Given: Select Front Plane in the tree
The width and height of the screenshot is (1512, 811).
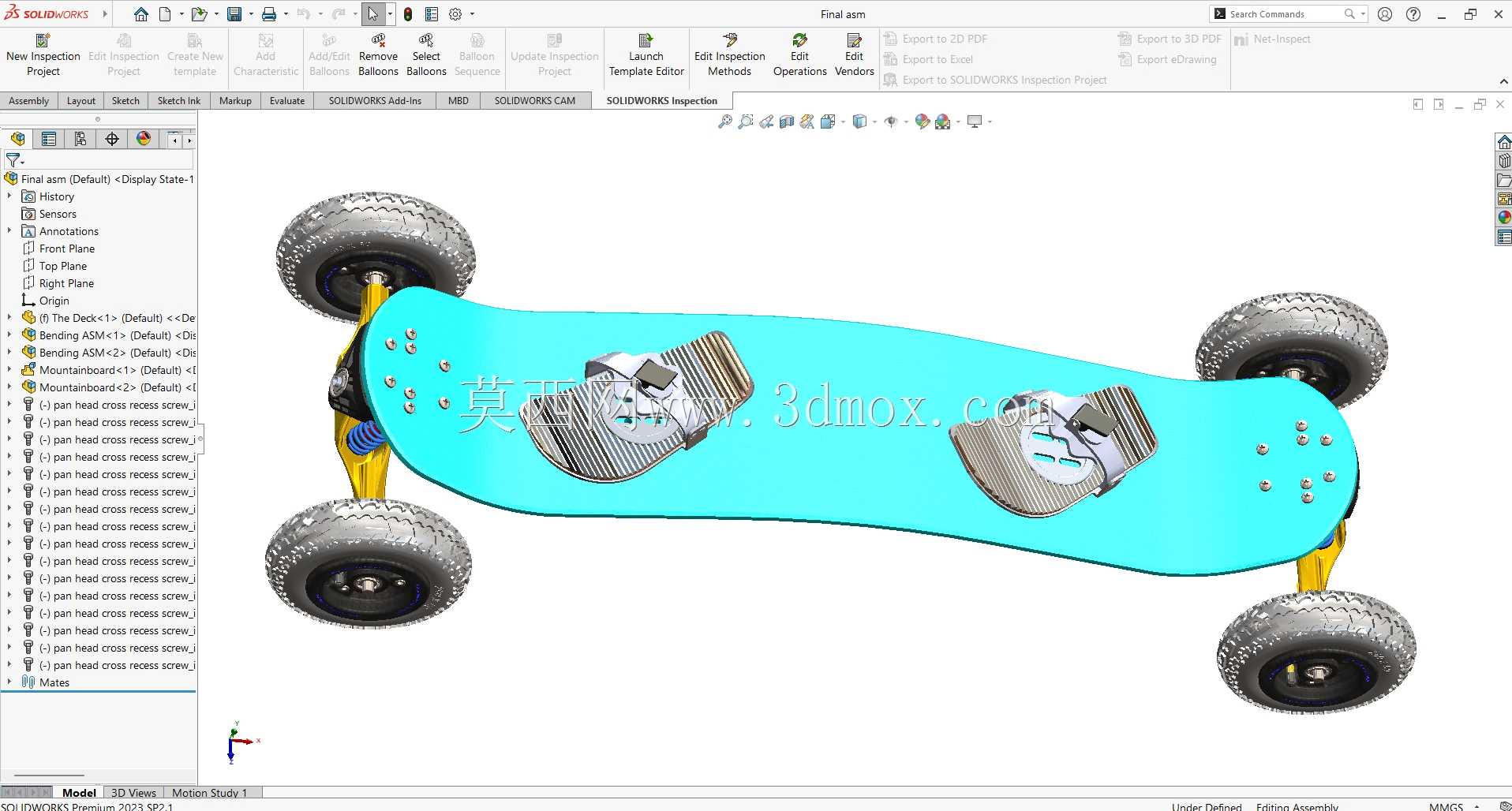Looking at the screenshot, I should click(67, 249).
